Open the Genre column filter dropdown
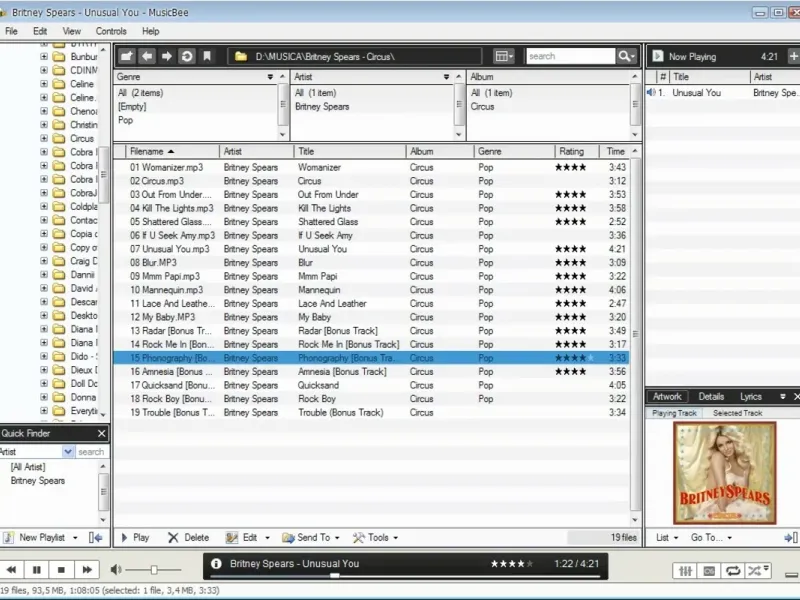The height and width of the screenshot is (600, 800). tap(270, 77)
